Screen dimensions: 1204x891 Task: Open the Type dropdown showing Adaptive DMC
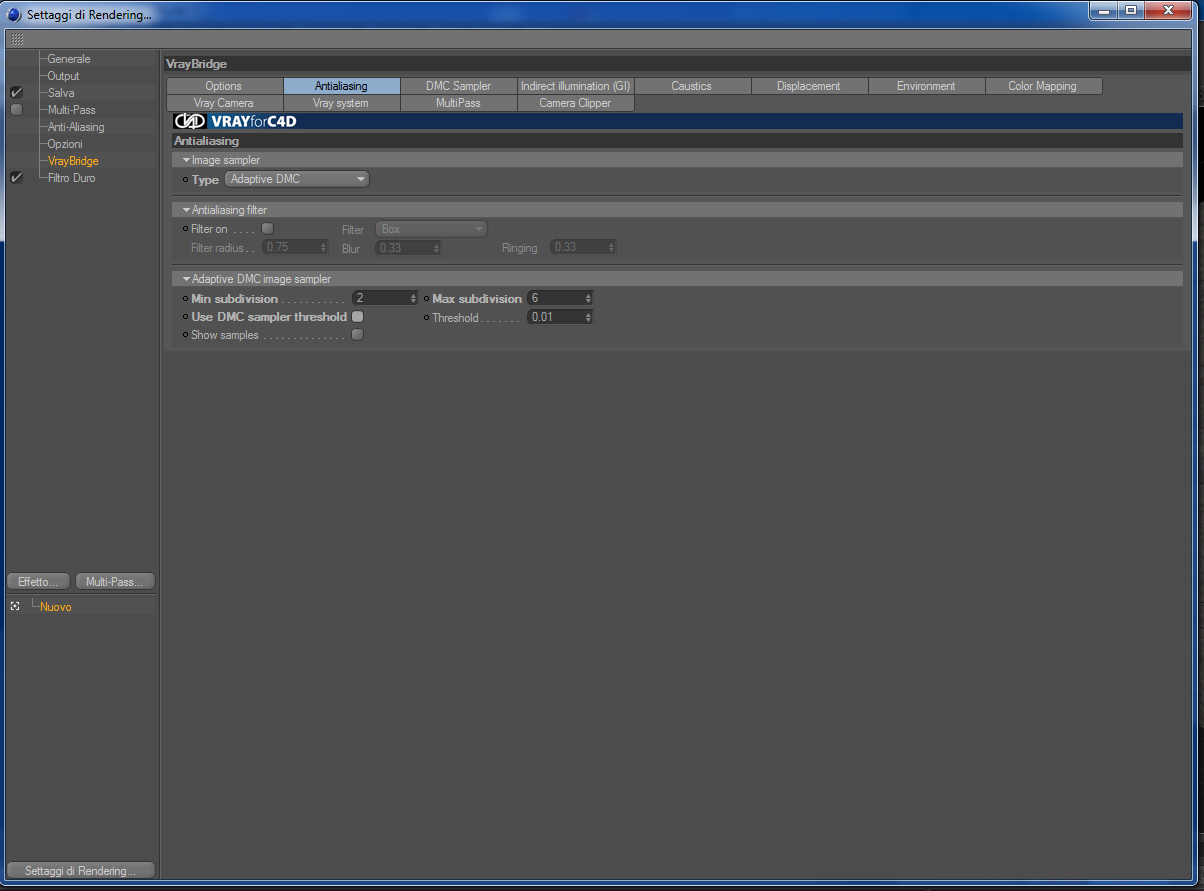click(297, 179)
